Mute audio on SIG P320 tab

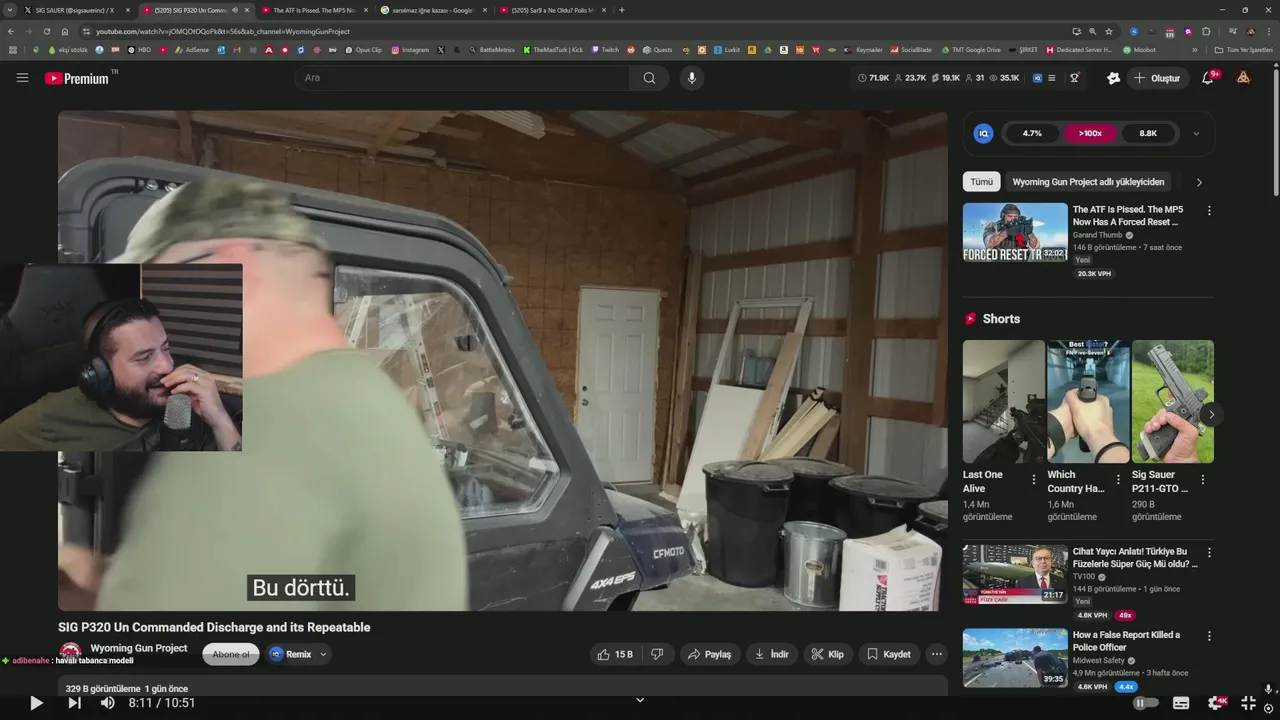(x=235, y=10)
